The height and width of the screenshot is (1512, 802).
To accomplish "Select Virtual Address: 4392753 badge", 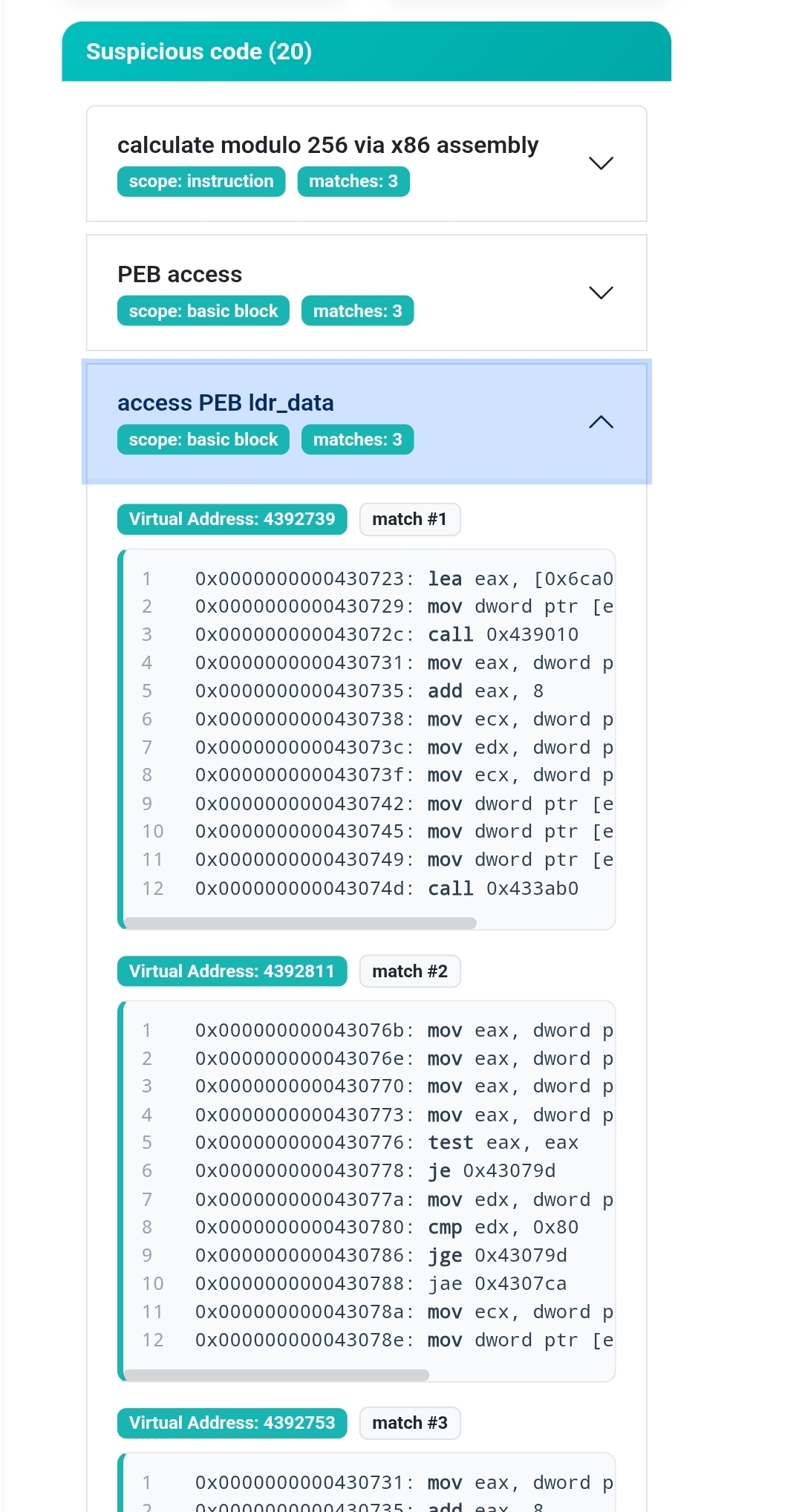I will click(232, 1423).
